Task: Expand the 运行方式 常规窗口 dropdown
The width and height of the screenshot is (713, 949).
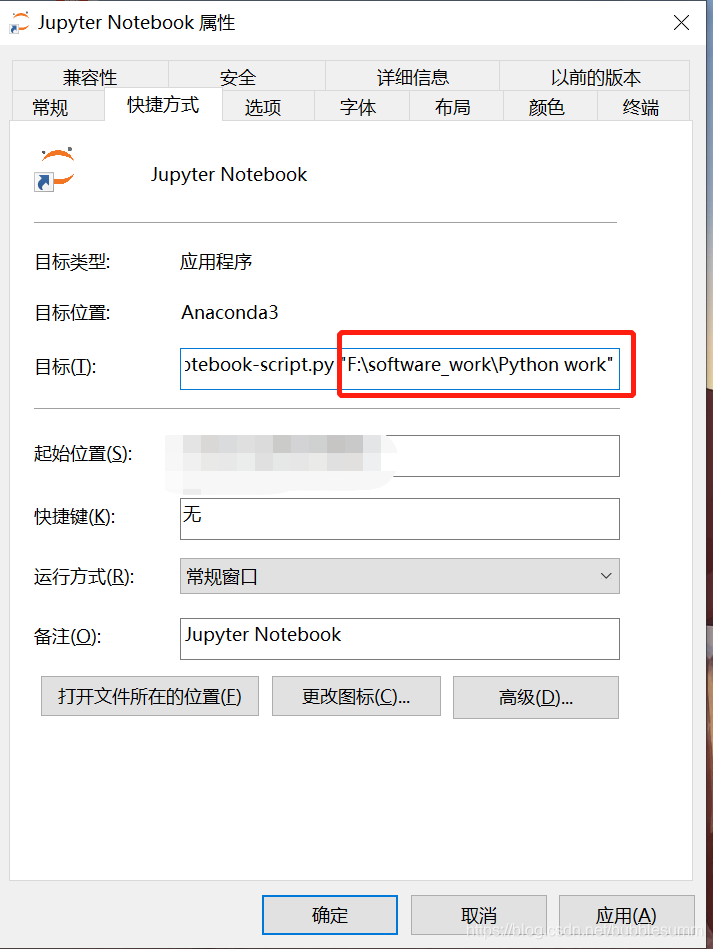Action: point(399,576)
